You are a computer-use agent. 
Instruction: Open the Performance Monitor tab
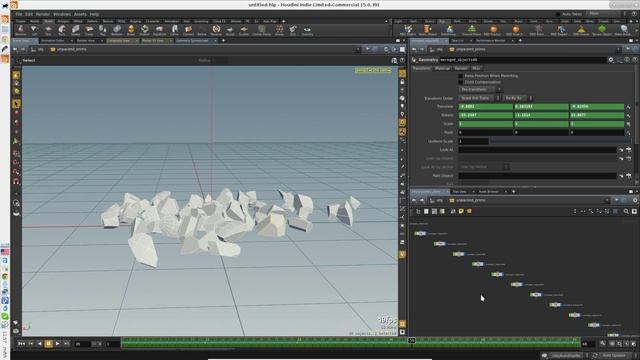491,40
